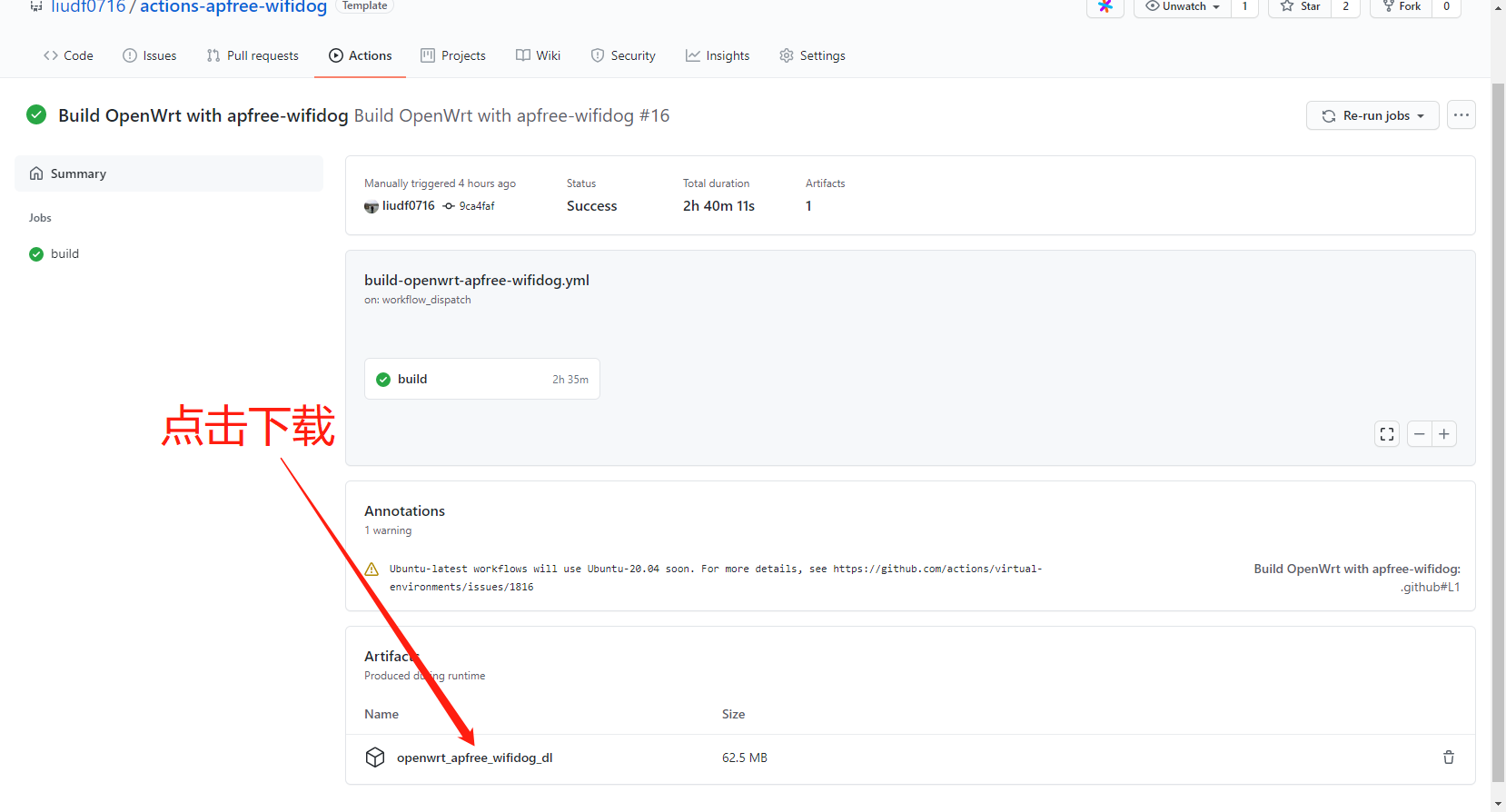The height and width of the screenshot is (812, 1506).
Task: Click the page vertical scrollbar
Action: [x=1498, y=431]
